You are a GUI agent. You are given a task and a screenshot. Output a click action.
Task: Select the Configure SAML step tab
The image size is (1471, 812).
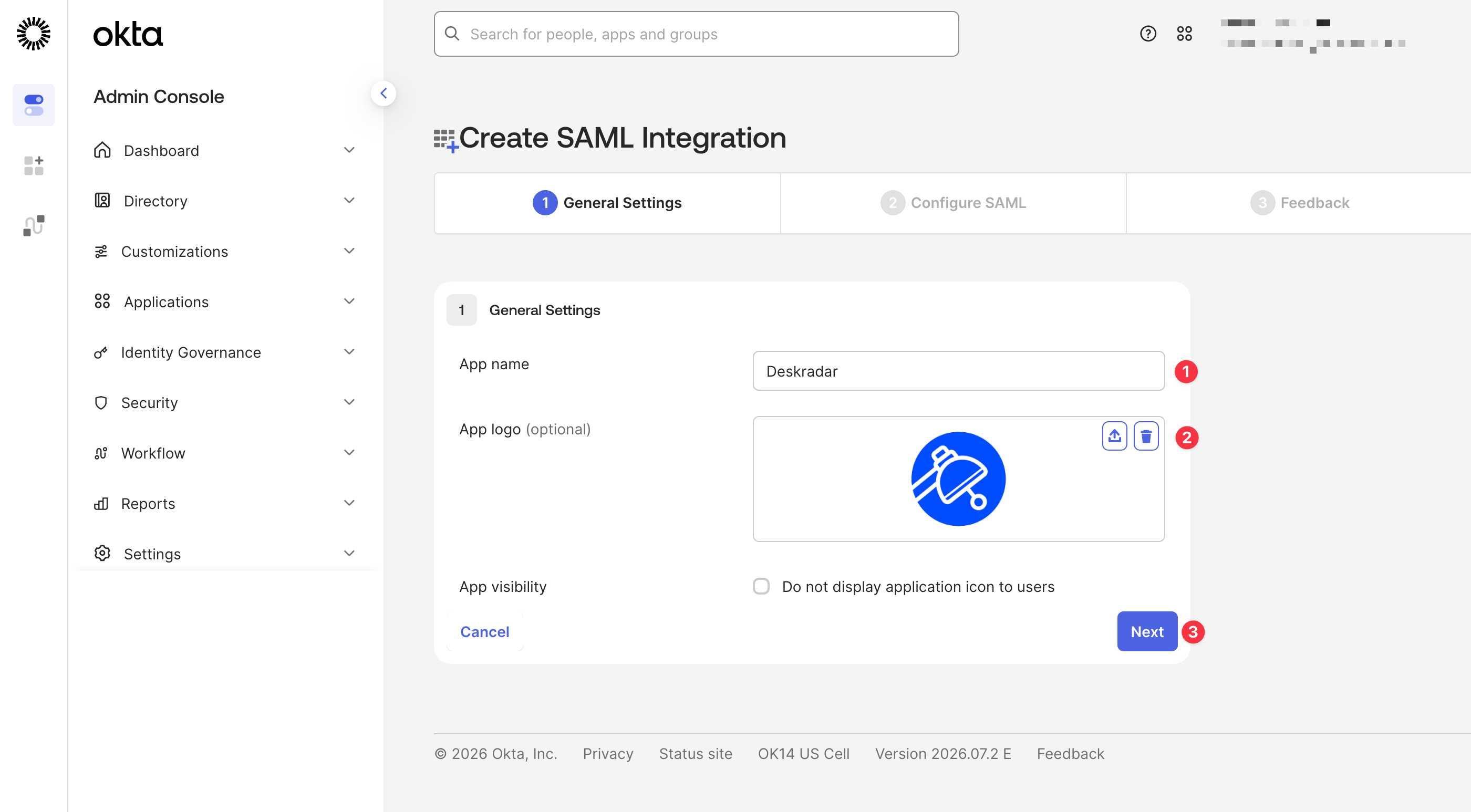coord(953,203)
